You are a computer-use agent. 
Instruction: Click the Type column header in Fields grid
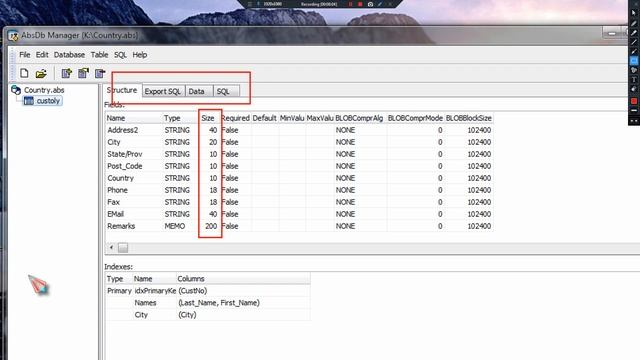[x=180, y=118]
